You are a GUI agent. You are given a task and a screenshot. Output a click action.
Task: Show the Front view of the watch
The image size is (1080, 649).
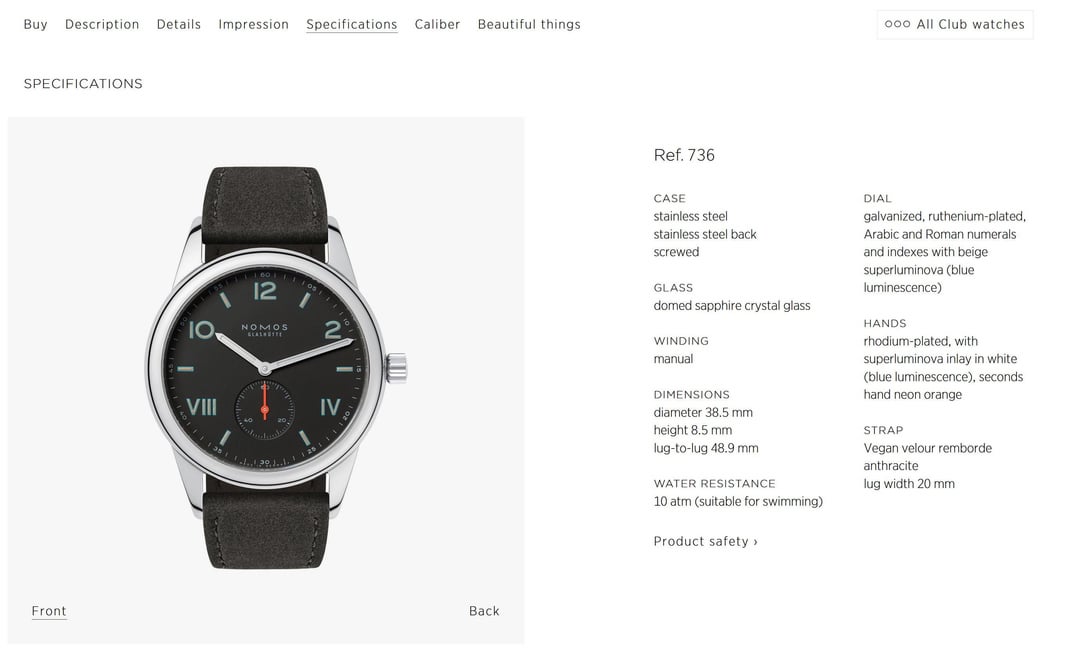49,611
